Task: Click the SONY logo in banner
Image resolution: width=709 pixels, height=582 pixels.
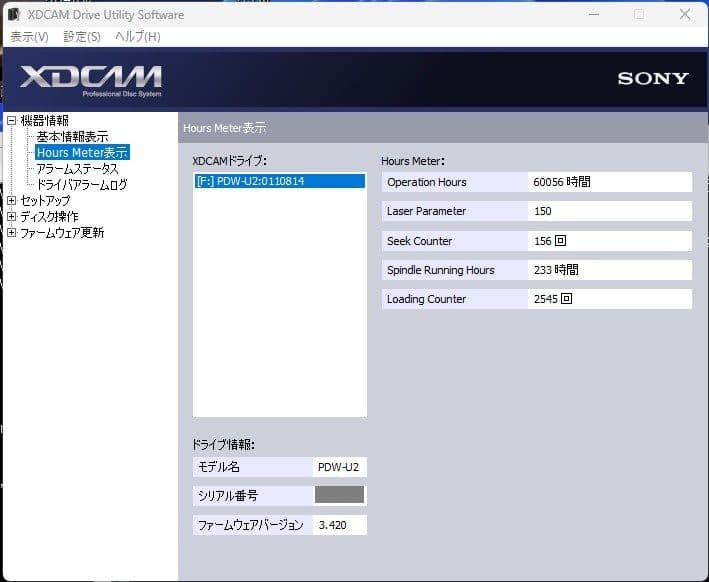Action: [653, 78]
